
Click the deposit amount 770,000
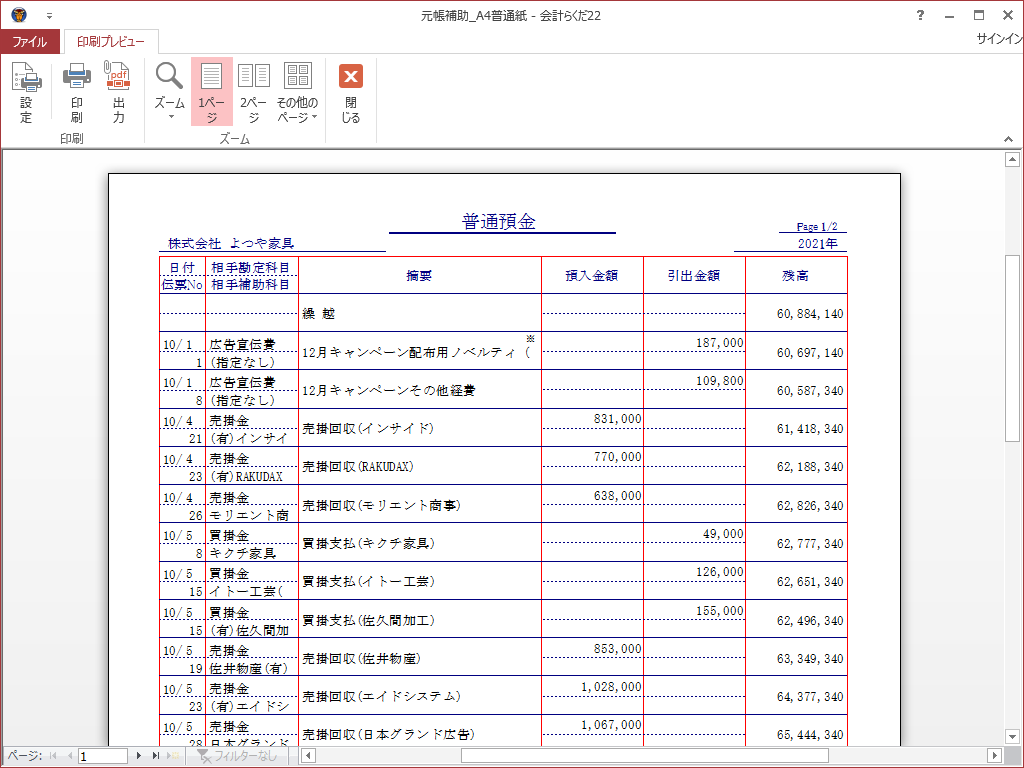point(618,457)
